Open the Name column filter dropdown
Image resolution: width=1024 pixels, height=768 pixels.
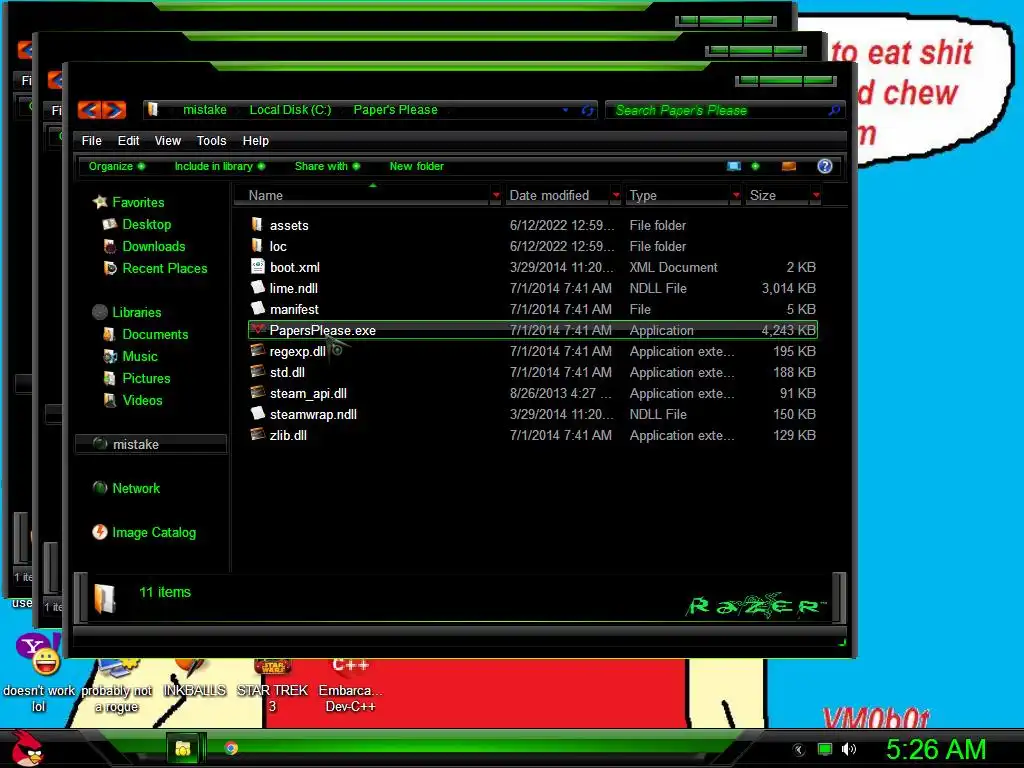pyautogui.click(x=496, y=195)
